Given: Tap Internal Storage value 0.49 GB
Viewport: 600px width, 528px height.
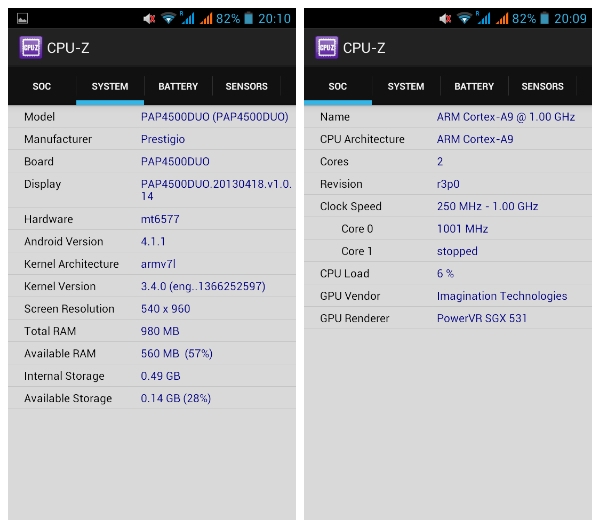Looking at the screenshot, I should point(160,376).
